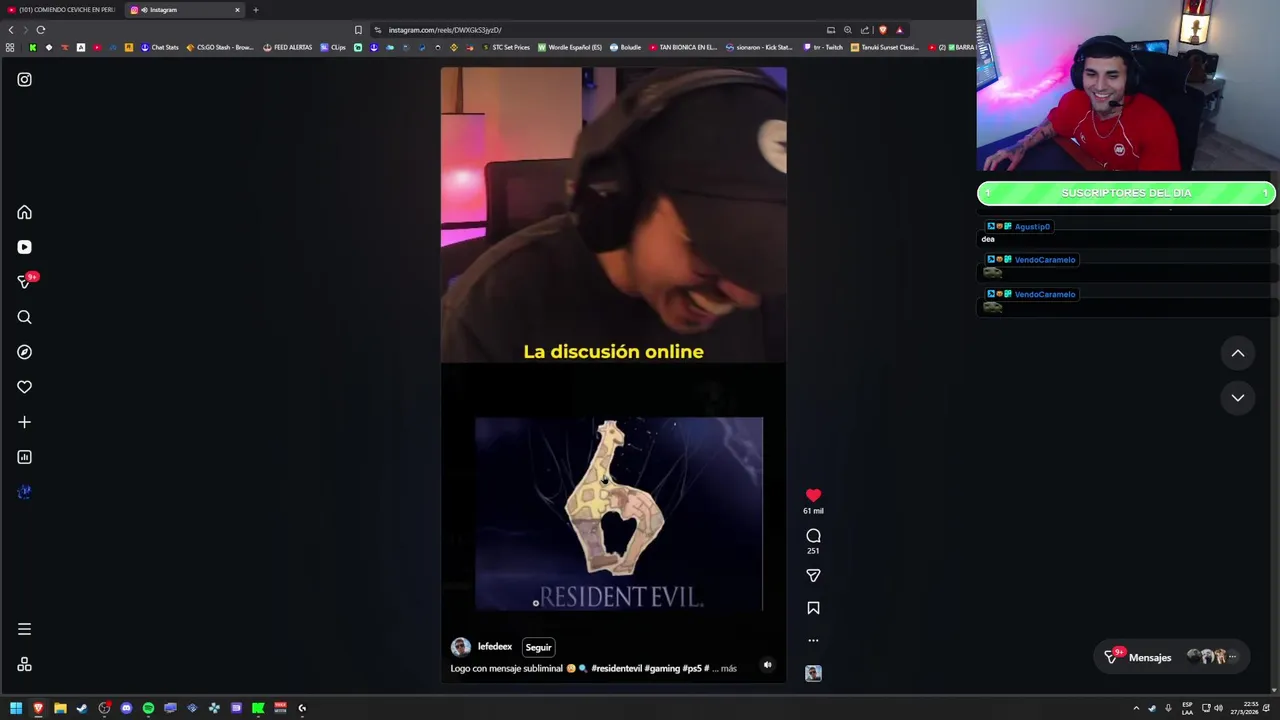Click the lefedeex profile avatar
This screenshot has height=720, width=1280.
pyautogui.click(x=461, y=647)
